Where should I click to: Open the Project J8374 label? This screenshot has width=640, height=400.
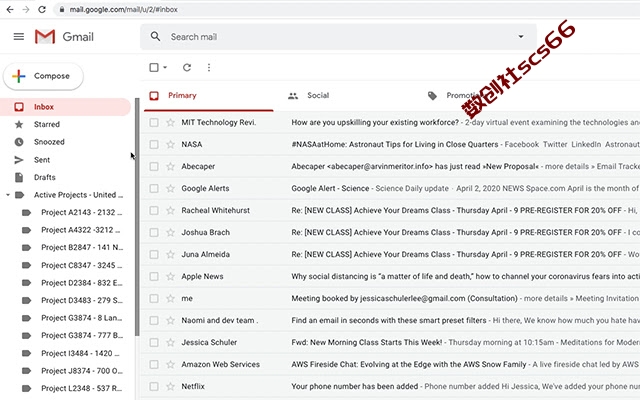point(82,371)
